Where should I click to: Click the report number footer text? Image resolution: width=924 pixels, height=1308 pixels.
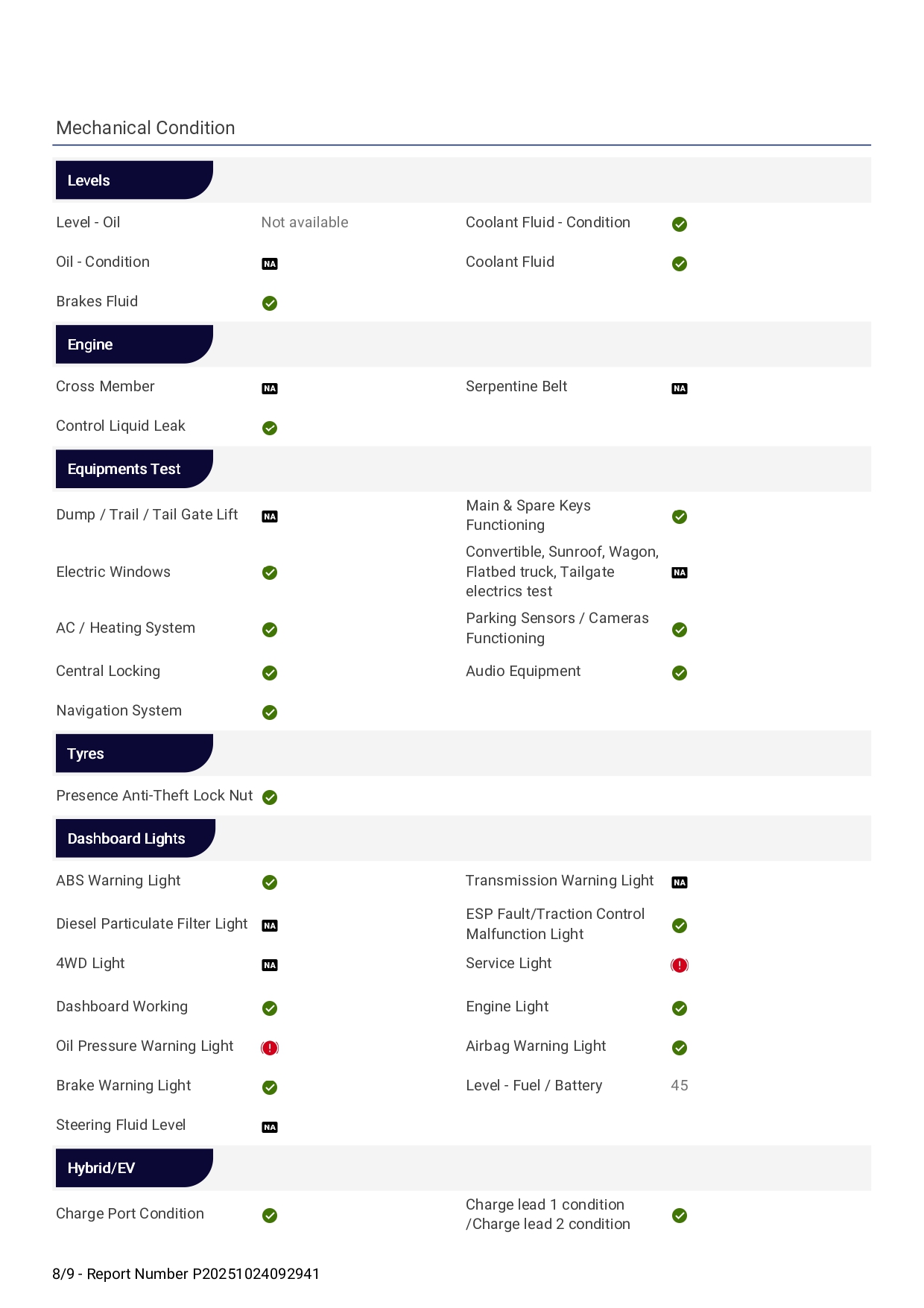186,1274
